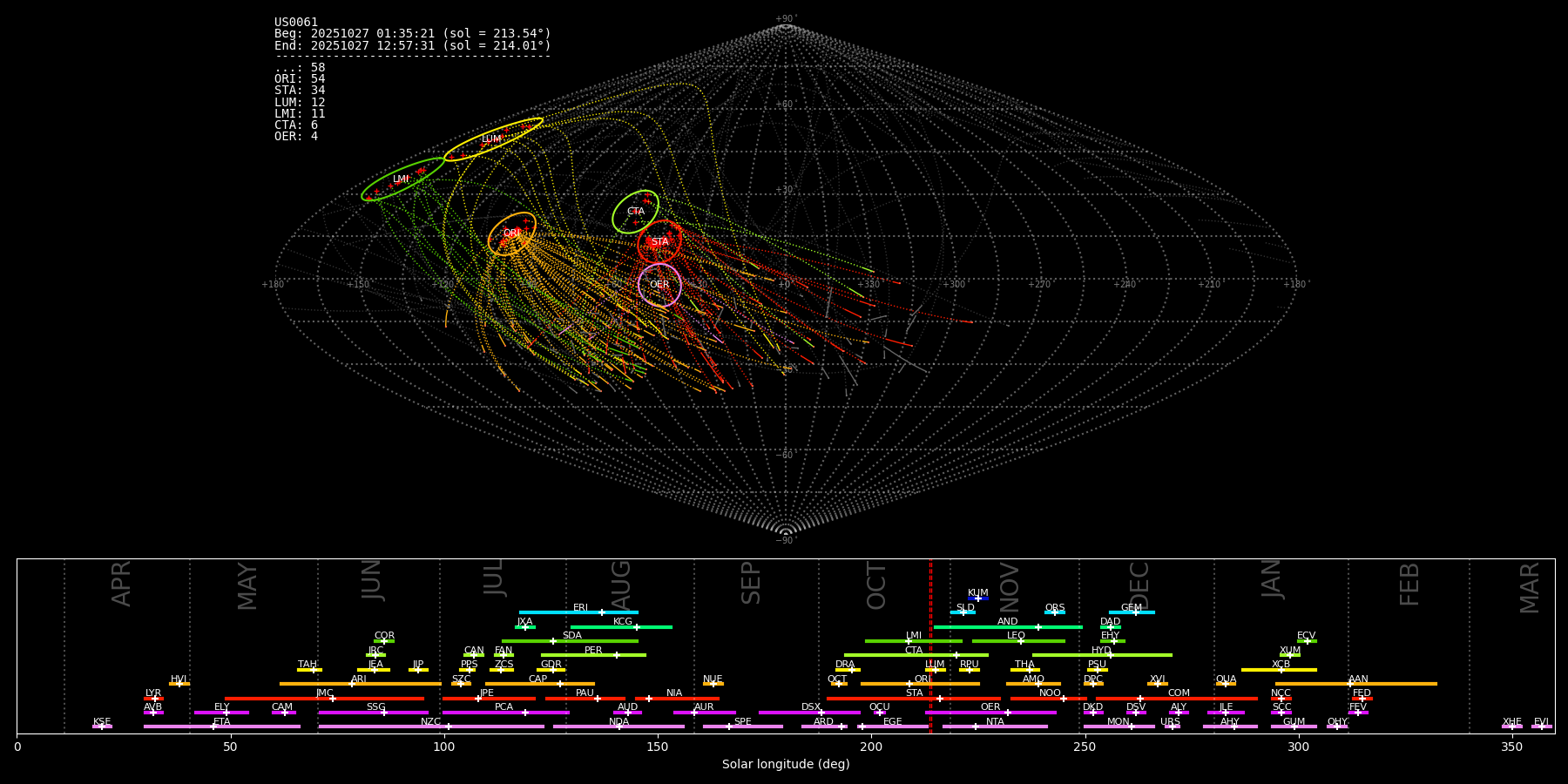Click the AAN shower bar label

coord(1358,679)
